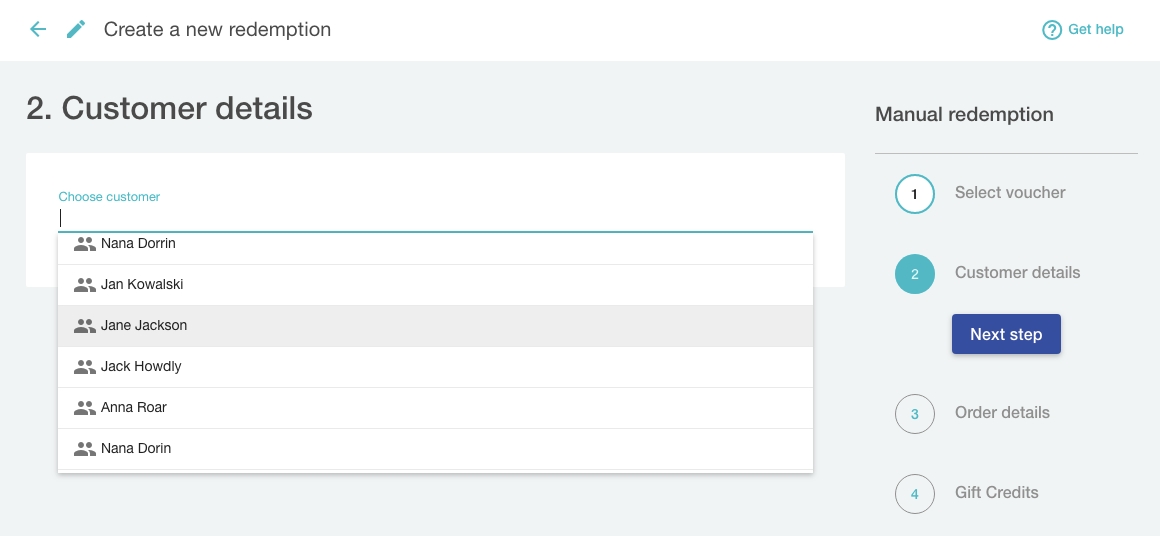Click the people icon beside Jan Kowalski
1160x536 pixels.
pos(85,285)
